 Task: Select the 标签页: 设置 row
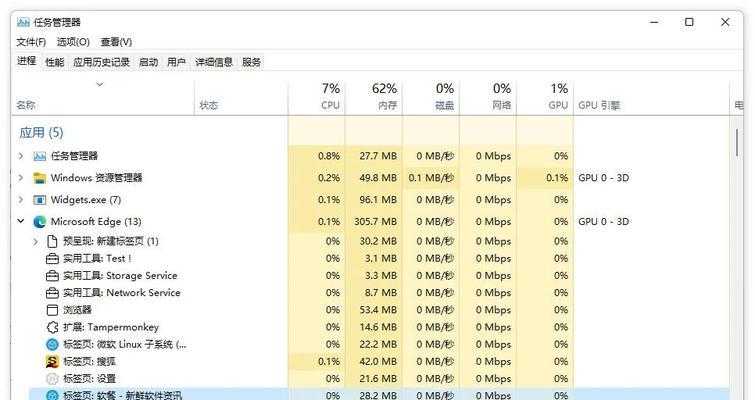[379, 379]
